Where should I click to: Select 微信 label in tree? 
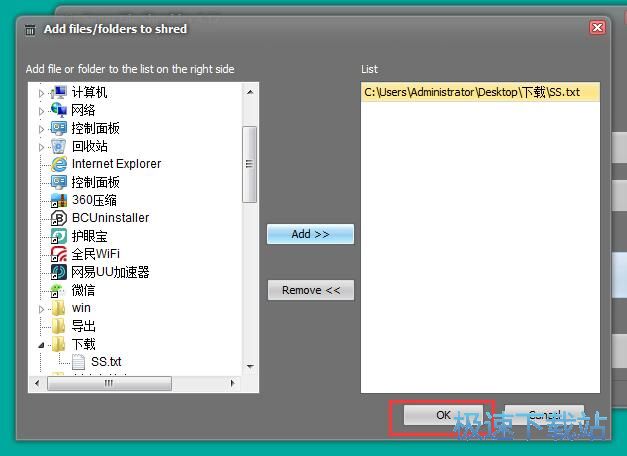click(83, 290)
